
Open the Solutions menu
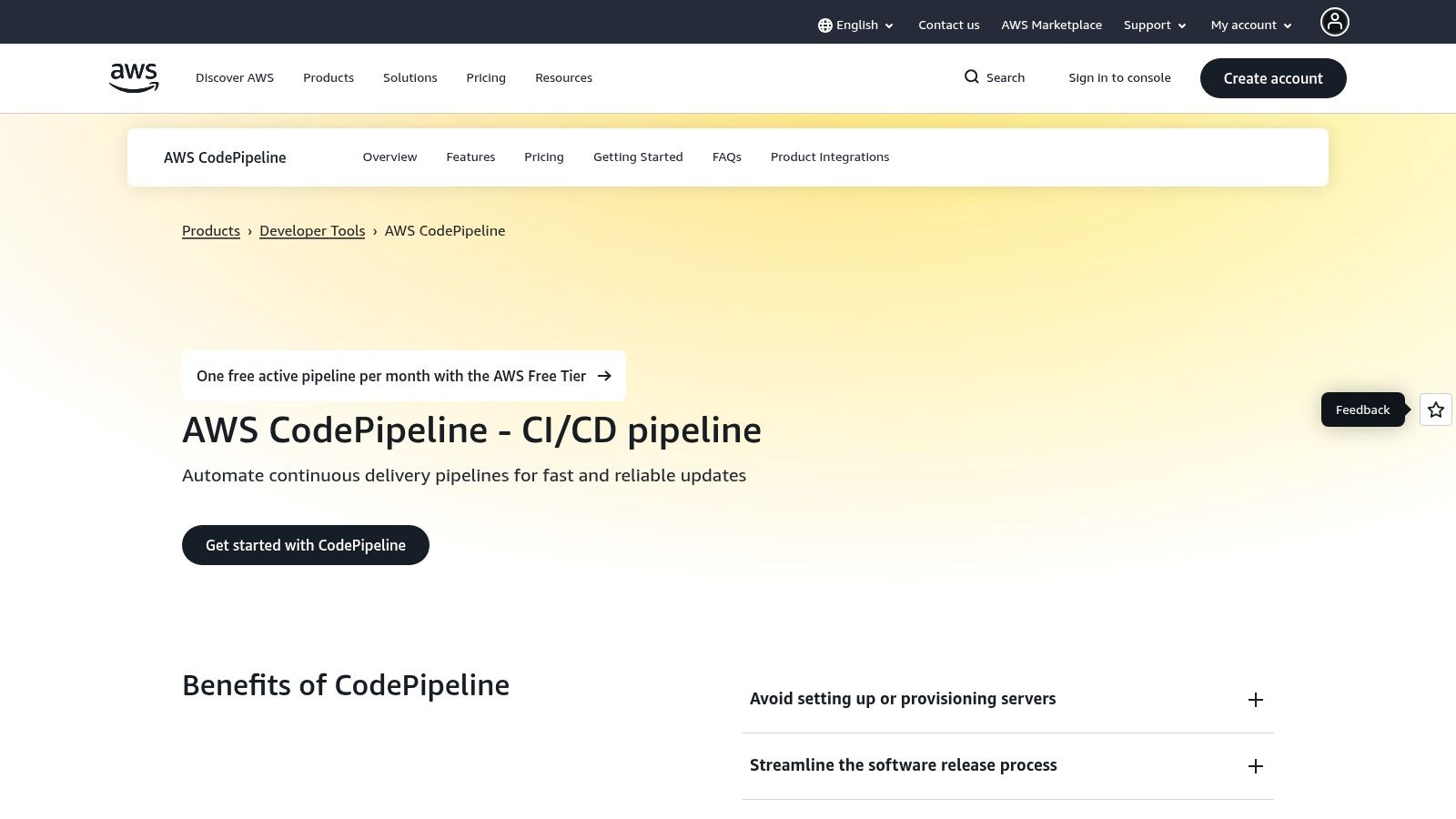[410, 78]
